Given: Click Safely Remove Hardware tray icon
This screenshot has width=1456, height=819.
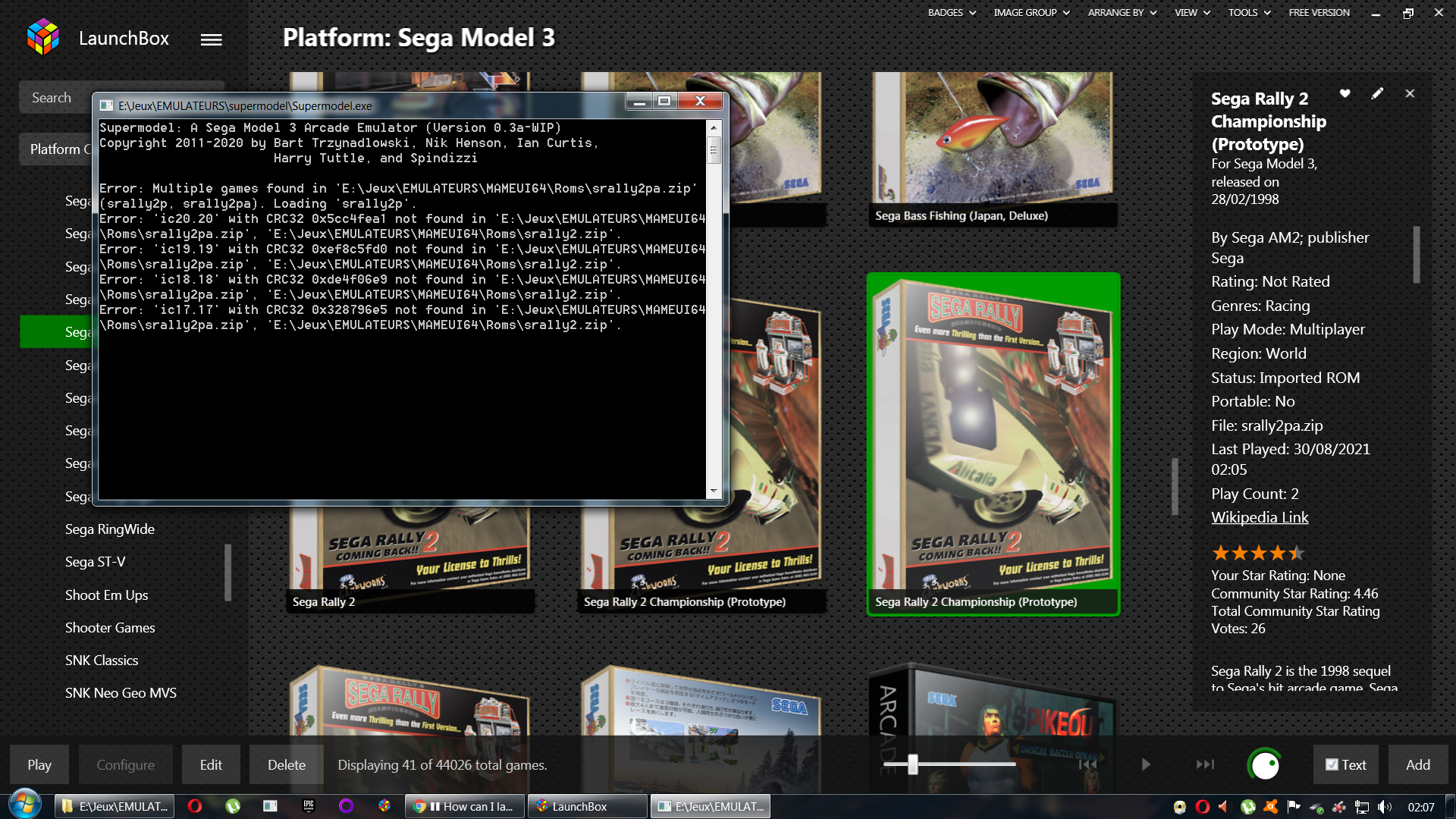Looking at the screenshot, I should coord(1316,807).
